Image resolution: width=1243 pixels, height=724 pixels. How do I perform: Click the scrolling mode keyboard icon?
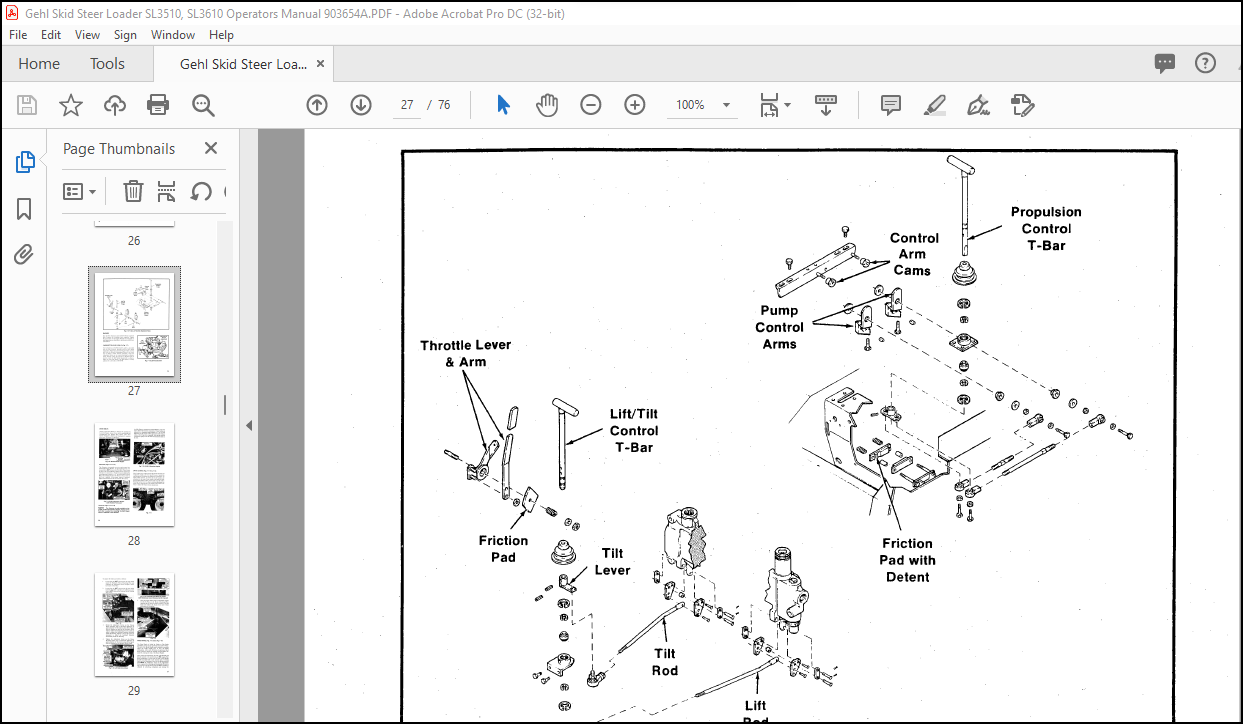[826, 105]
